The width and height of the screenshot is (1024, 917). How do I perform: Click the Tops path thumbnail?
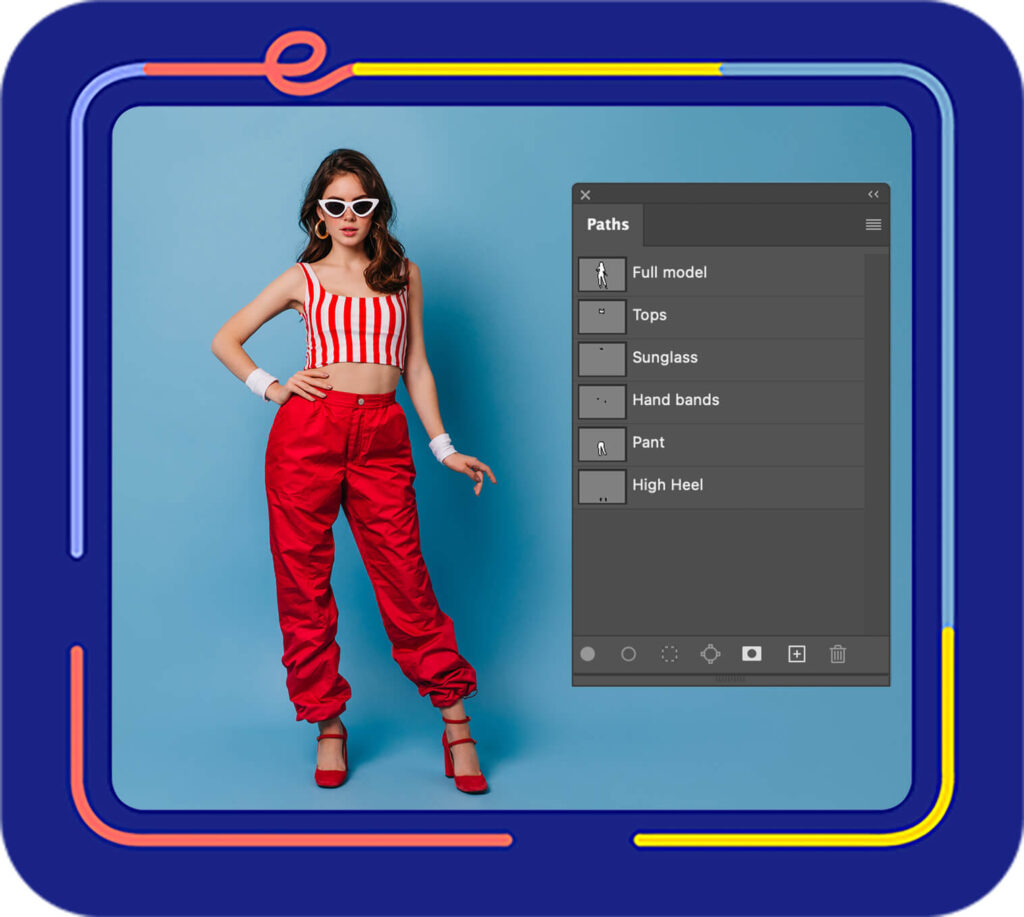[601, 316]
